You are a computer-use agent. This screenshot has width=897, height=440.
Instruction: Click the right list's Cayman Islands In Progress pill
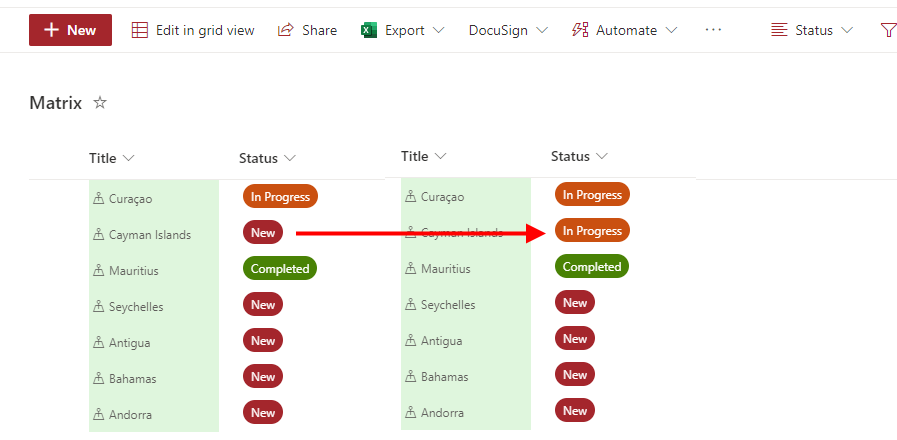pos(592,231)
